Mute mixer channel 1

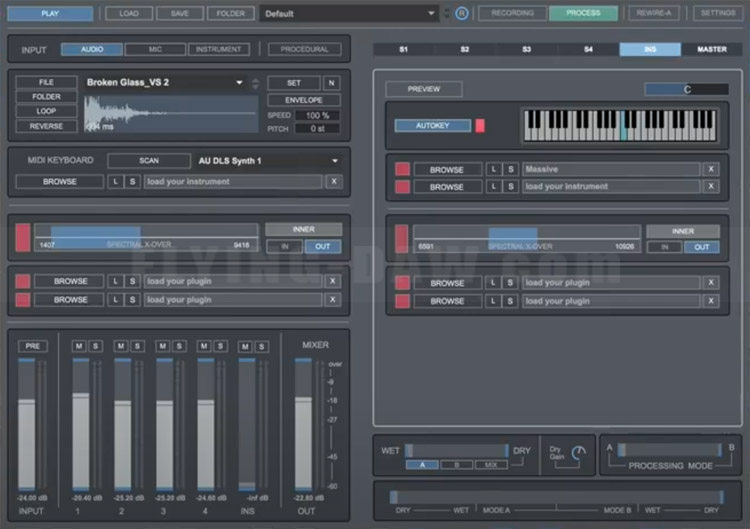coord(79,346)
